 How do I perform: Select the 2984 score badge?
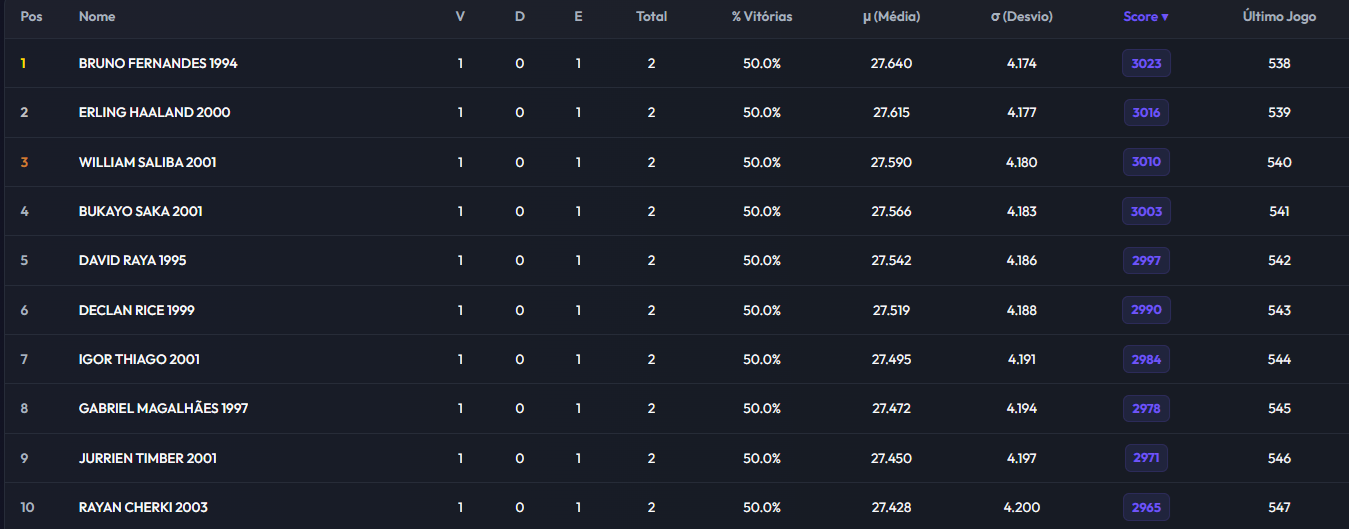[x=1146, y=359]
